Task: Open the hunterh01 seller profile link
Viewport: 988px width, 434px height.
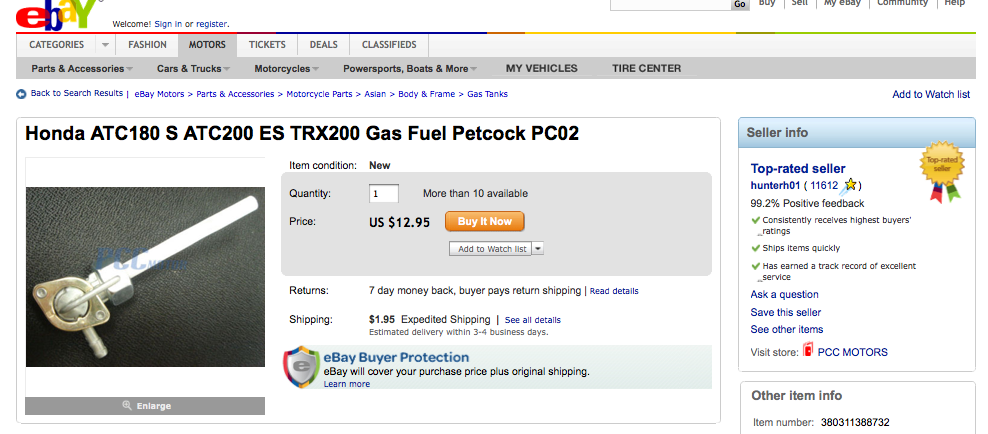Action: tap(775, 185)
